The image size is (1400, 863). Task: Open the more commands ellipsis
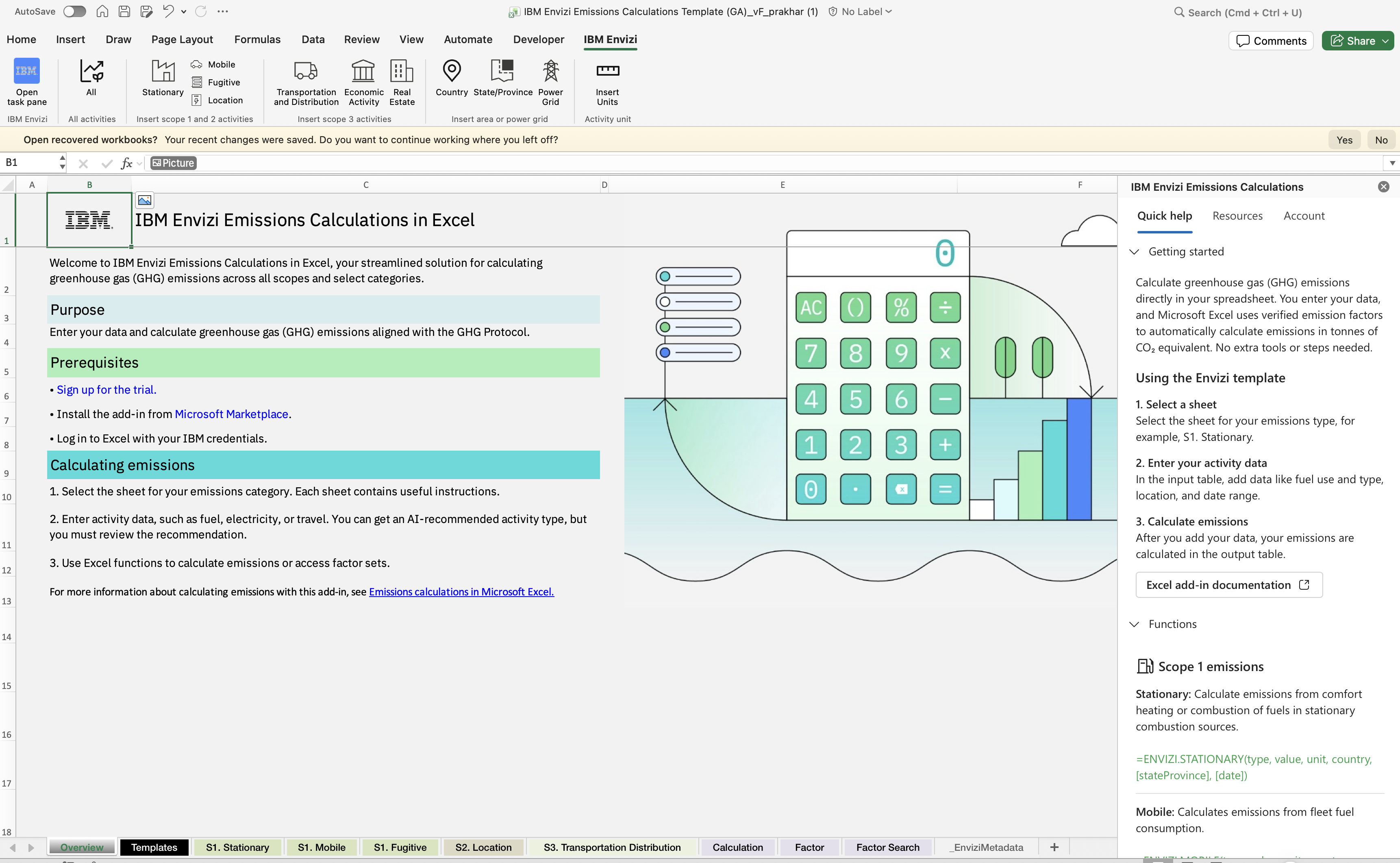[x=223, y=11]
